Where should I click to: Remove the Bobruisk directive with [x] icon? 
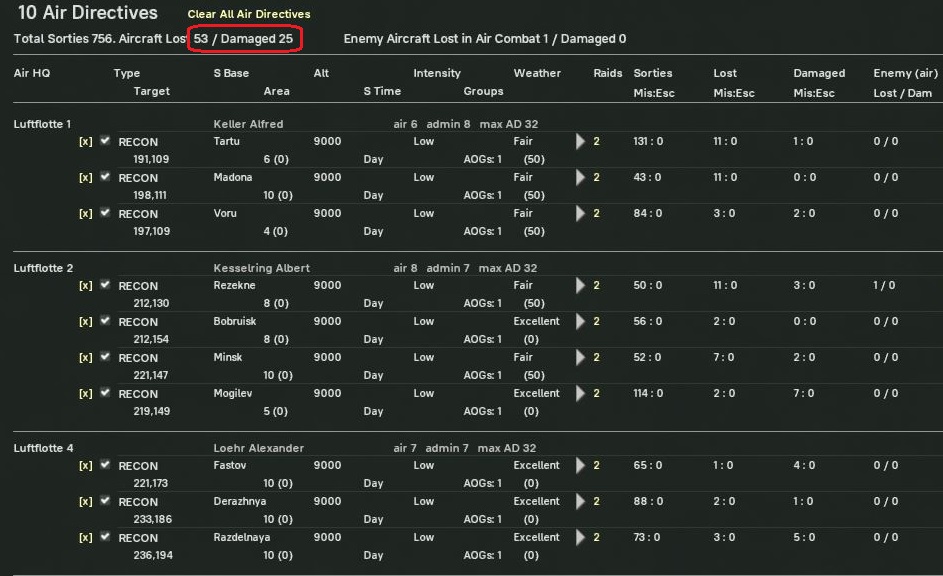(86, 322)
